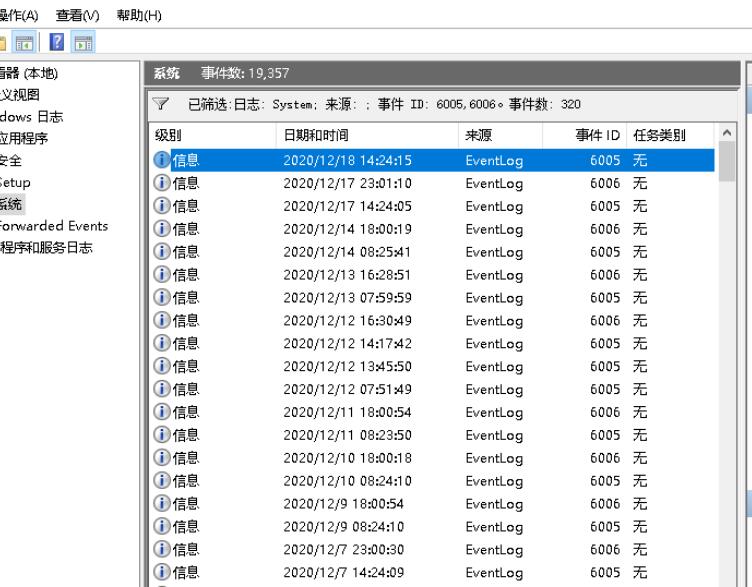Click 无 category in 2020/12/10 08:24:10 row
752x587 pixels.
640,481
